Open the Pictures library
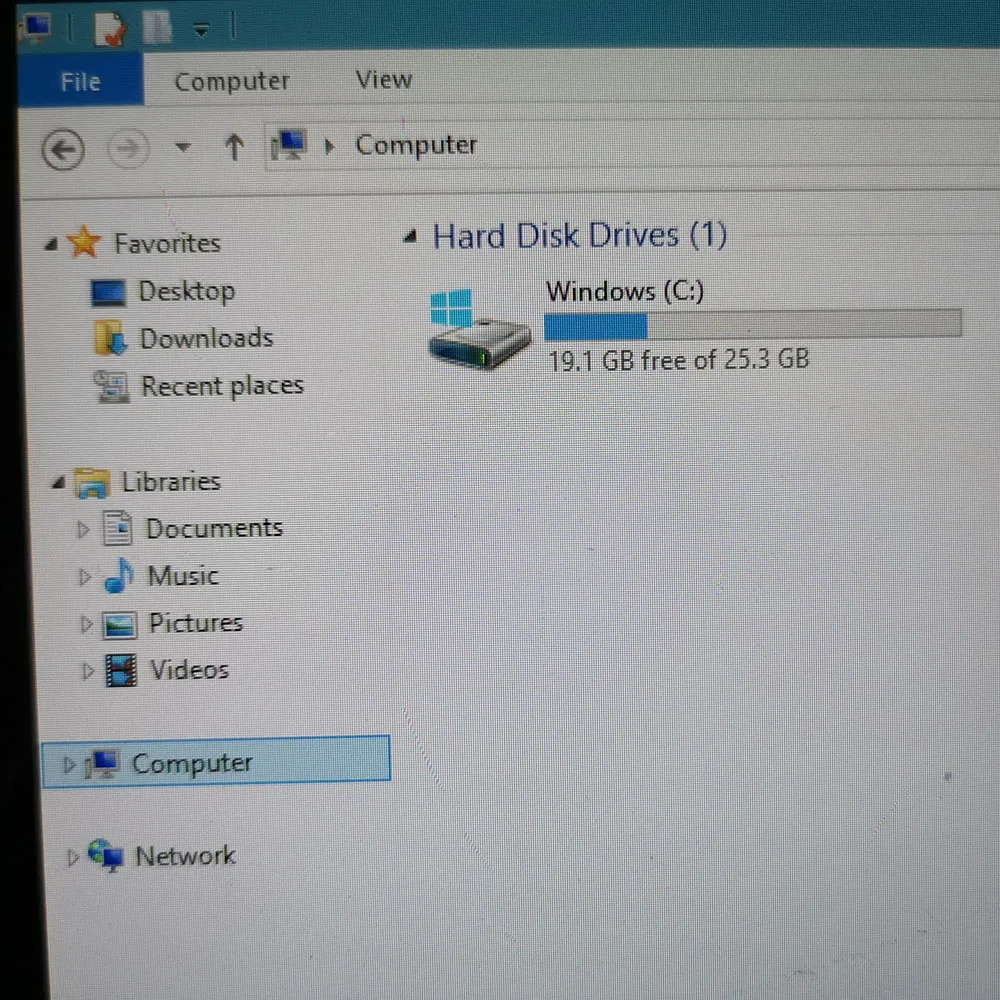Image resolution: width=1000 pixels, height=1000 pixels. tap(196, 623)
